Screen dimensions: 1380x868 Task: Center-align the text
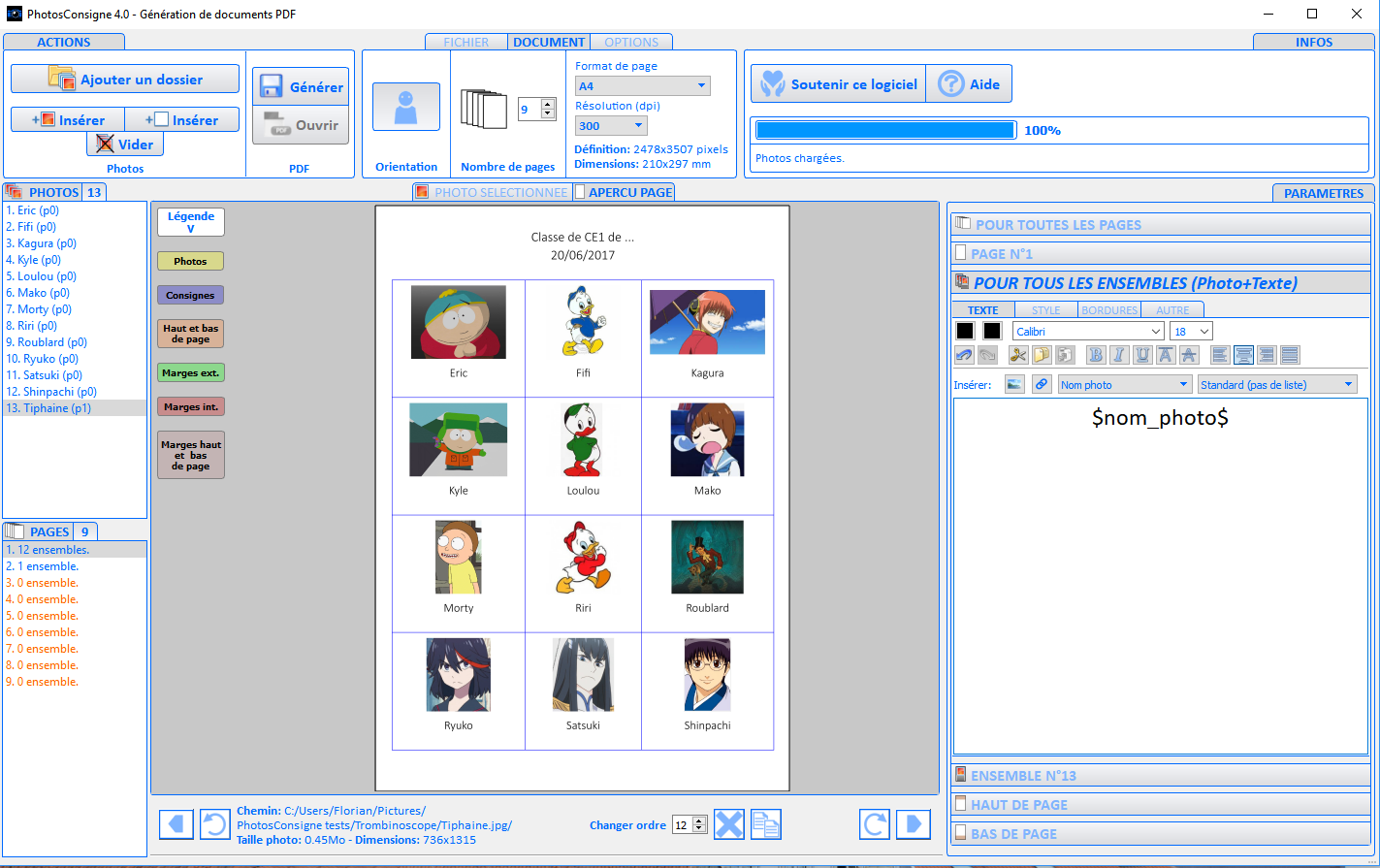(1243, 355)
